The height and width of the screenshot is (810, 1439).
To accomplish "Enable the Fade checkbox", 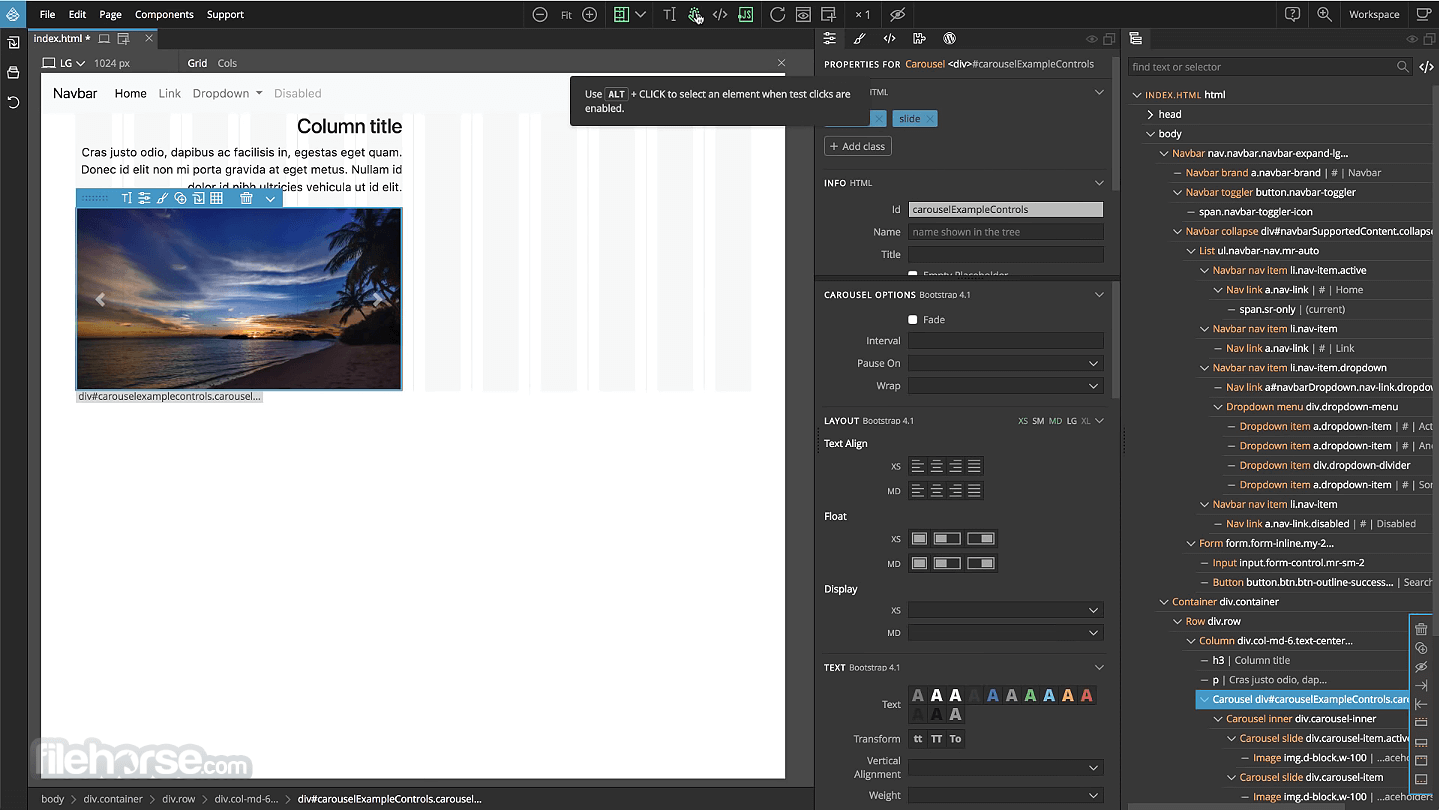I will 913,320.
